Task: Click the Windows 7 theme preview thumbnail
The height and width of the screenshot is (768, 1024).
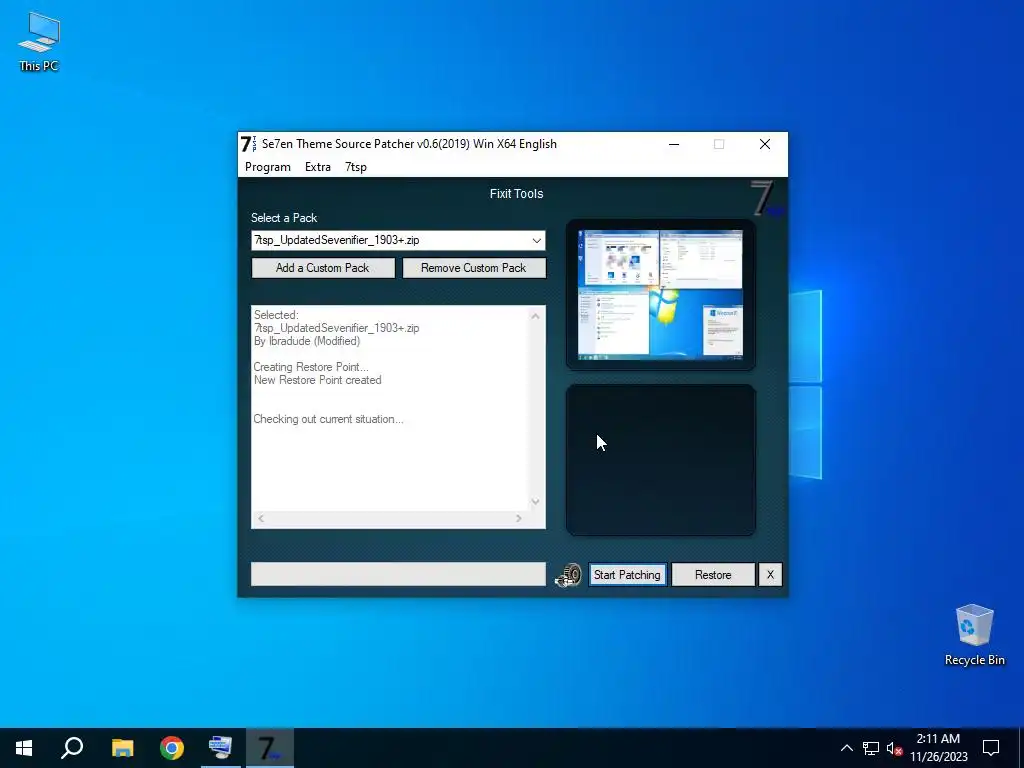Action: tap(660, 295)
